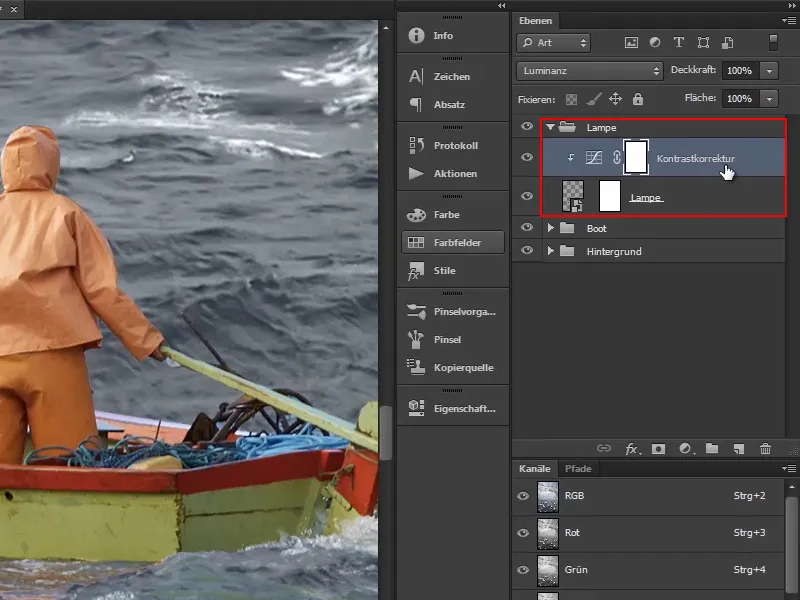Open the Ebenen panel flyout menu
800x600 pixels.
(x=789, y=21)
